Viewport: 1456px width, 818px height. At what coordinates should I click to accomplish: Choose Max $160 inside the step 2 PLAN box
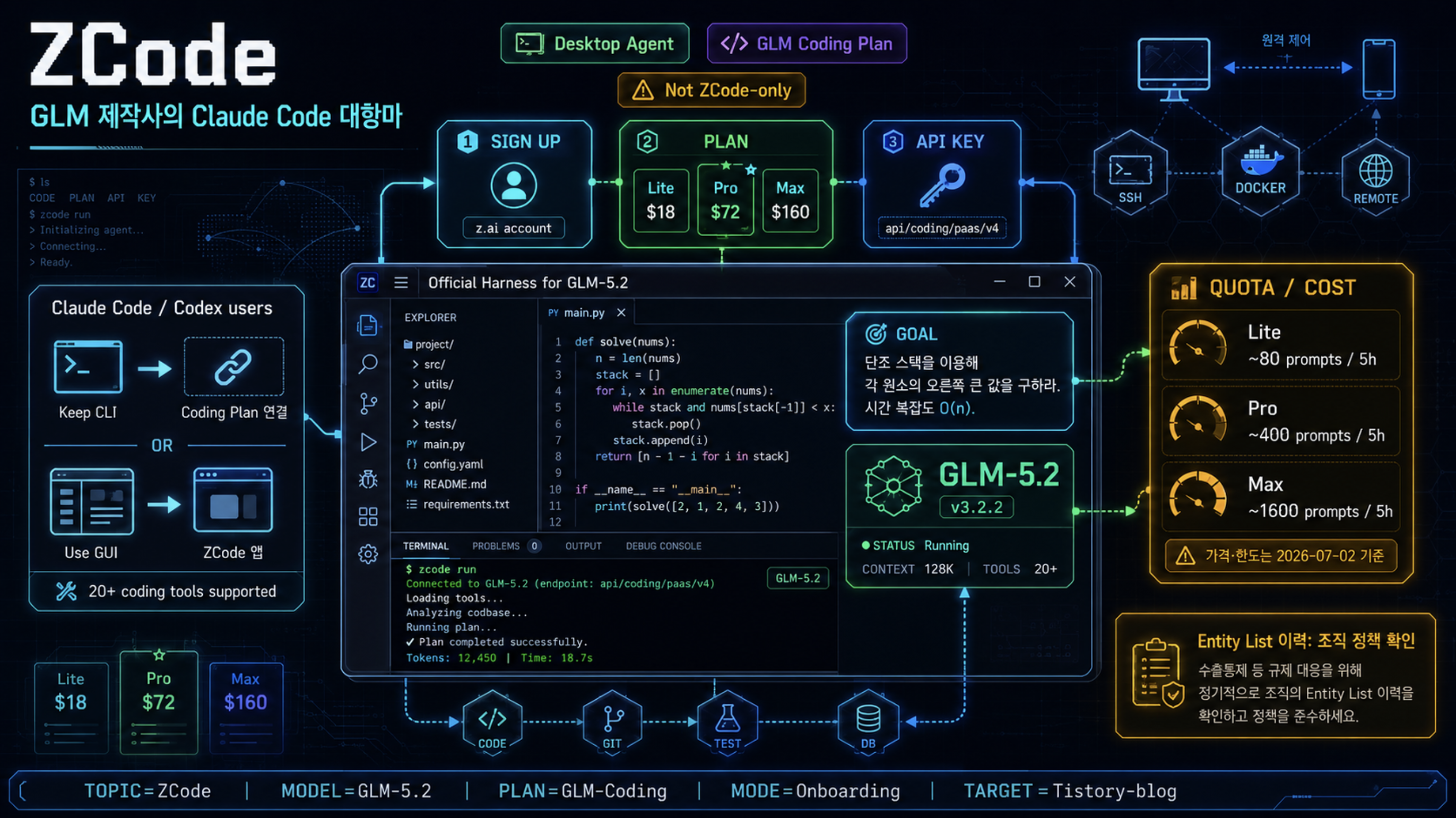[x=790, y=201]
